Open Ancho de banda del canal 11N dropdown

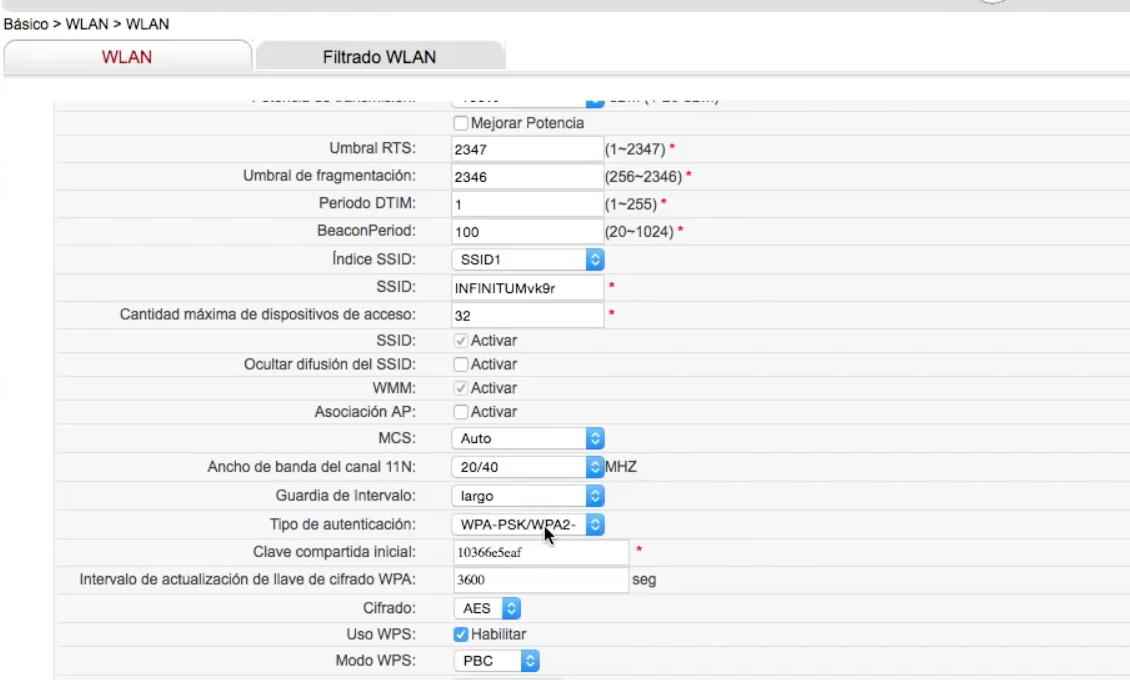click(527, 466)
